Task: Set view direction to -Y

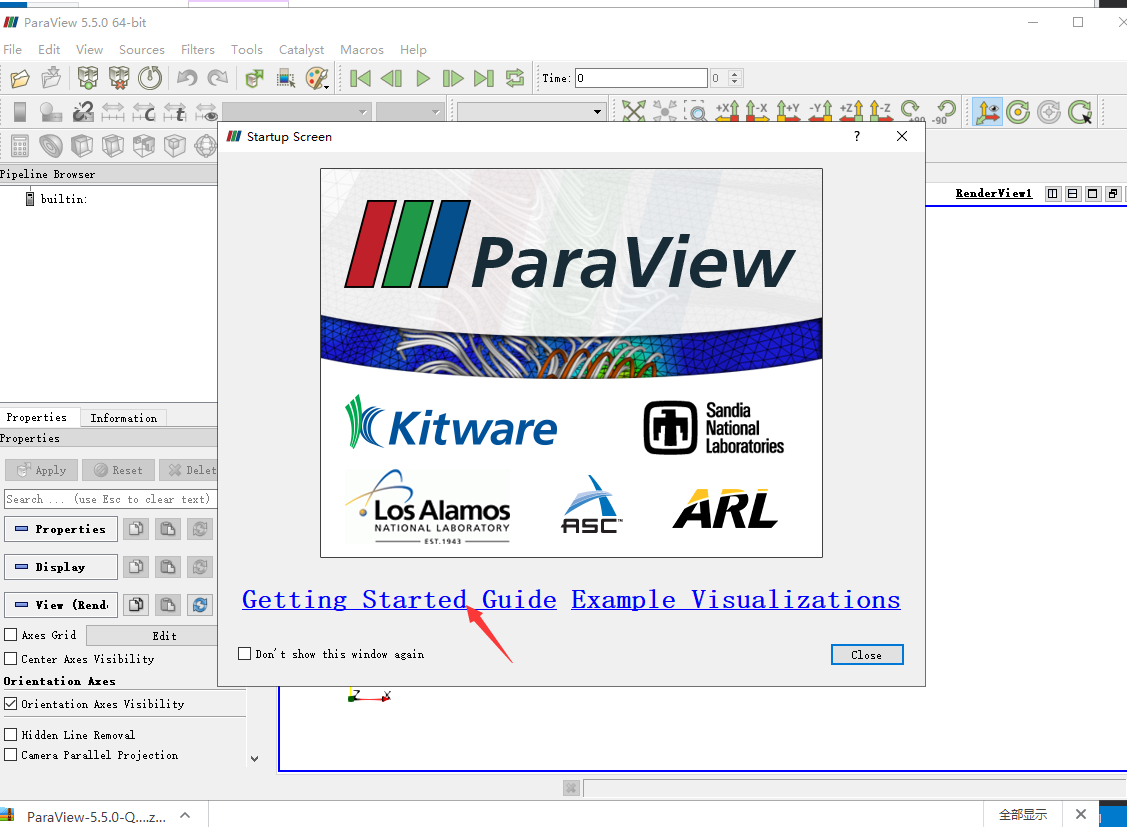Action: 820,111
